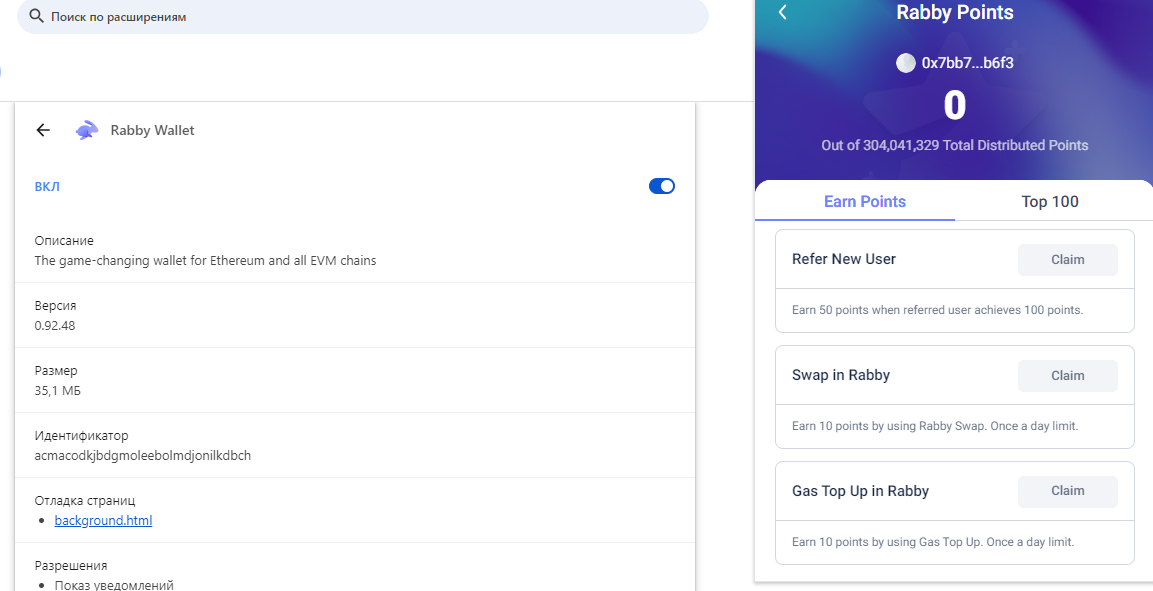Click the Показ уведомлений permission entry

pyautogui.click(x=114, y=585)
